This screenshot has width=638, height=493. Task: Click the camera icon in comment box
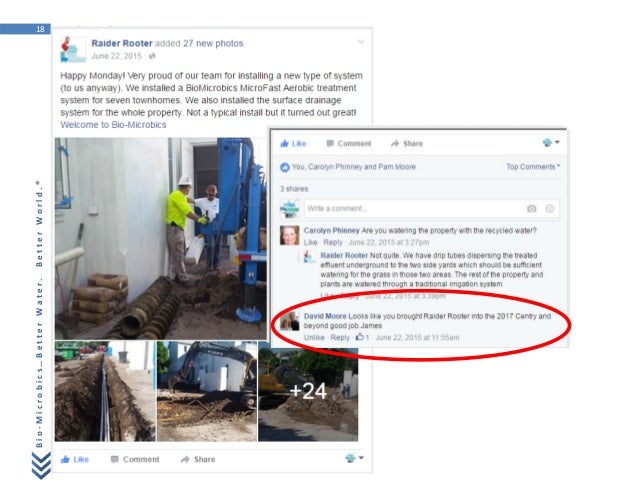point(531,209)
